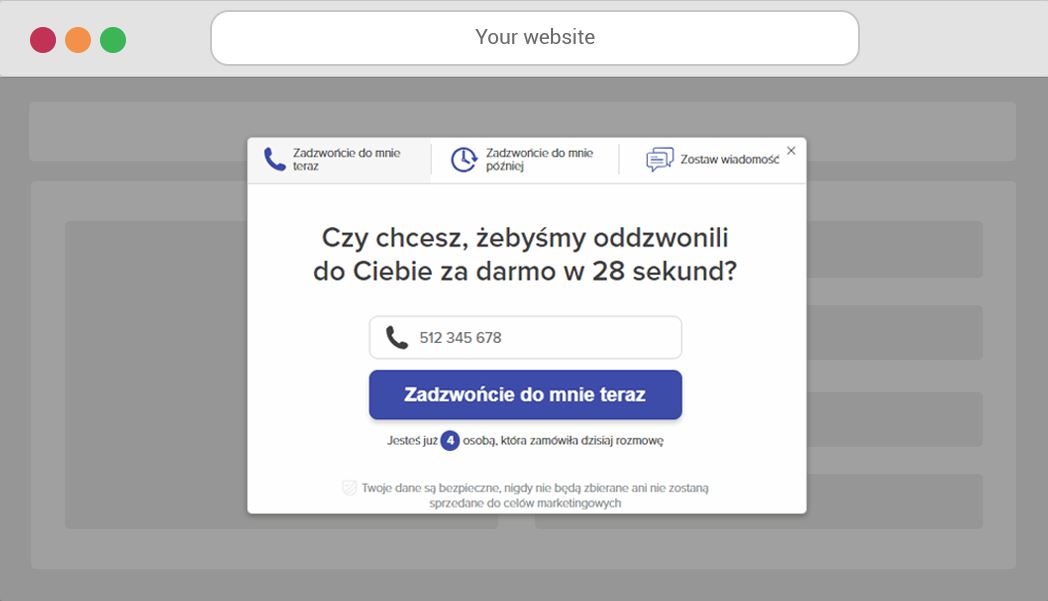
Task: Click the shield icon beside privacy text
Action: [x=349, y=488]
